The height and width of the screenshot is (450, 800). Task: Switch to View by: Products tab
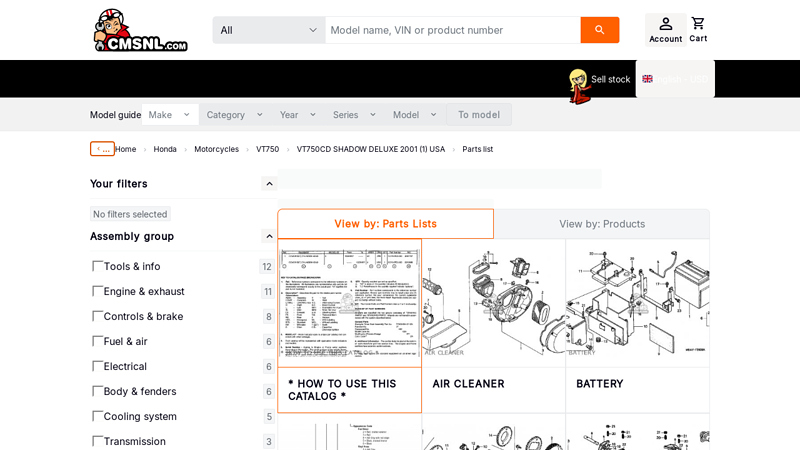click(602, 224)
